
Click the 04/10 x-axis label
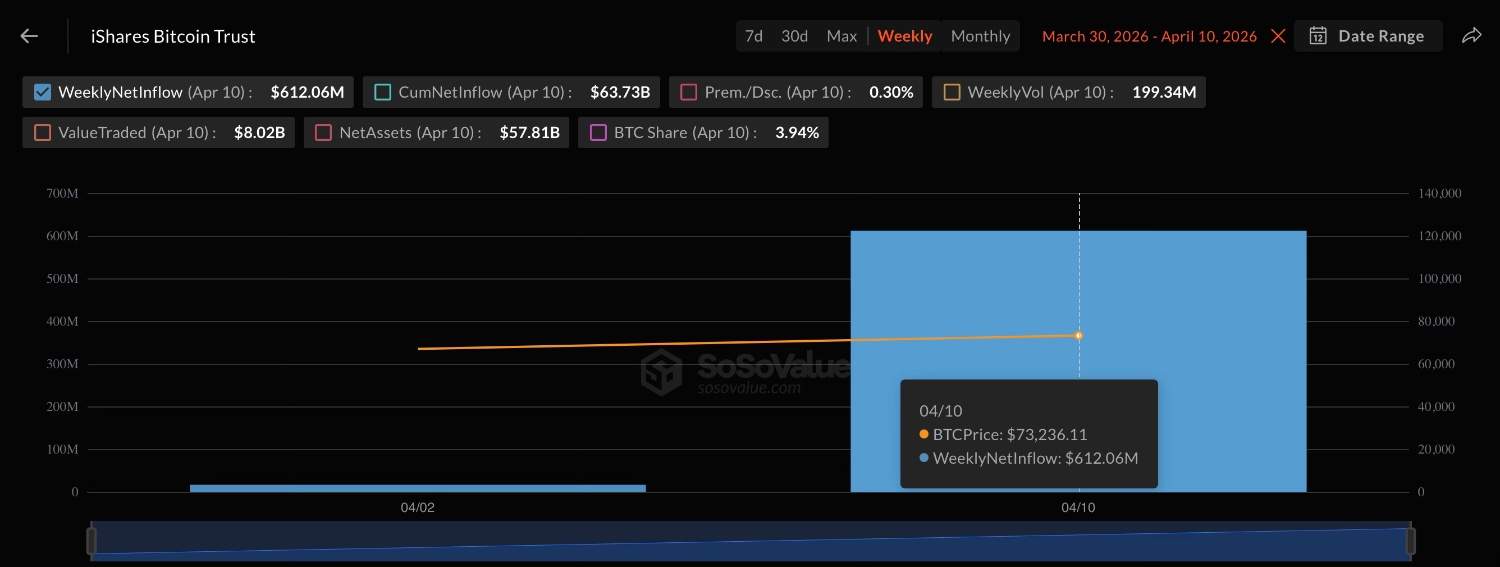1078,508
